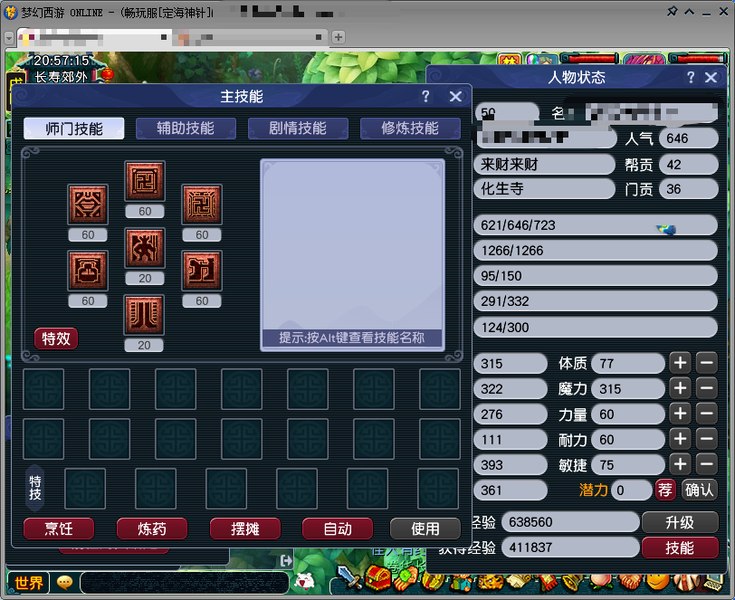The width and height of the screenshot is (735, 600).
Task: Click the orange smiley face toolbar icon
Action: (657, 582)
